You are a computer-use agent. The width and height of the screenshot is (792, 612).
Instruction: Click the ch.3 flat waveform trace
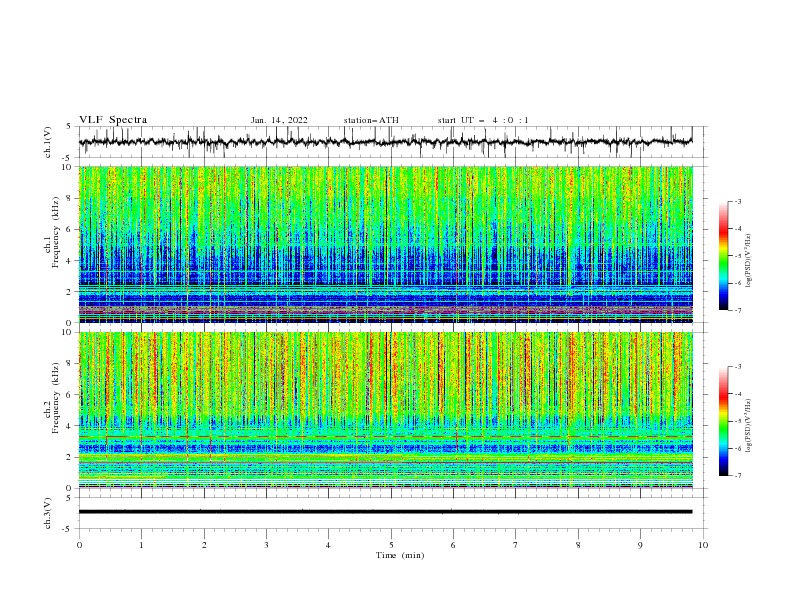(385, 512)
